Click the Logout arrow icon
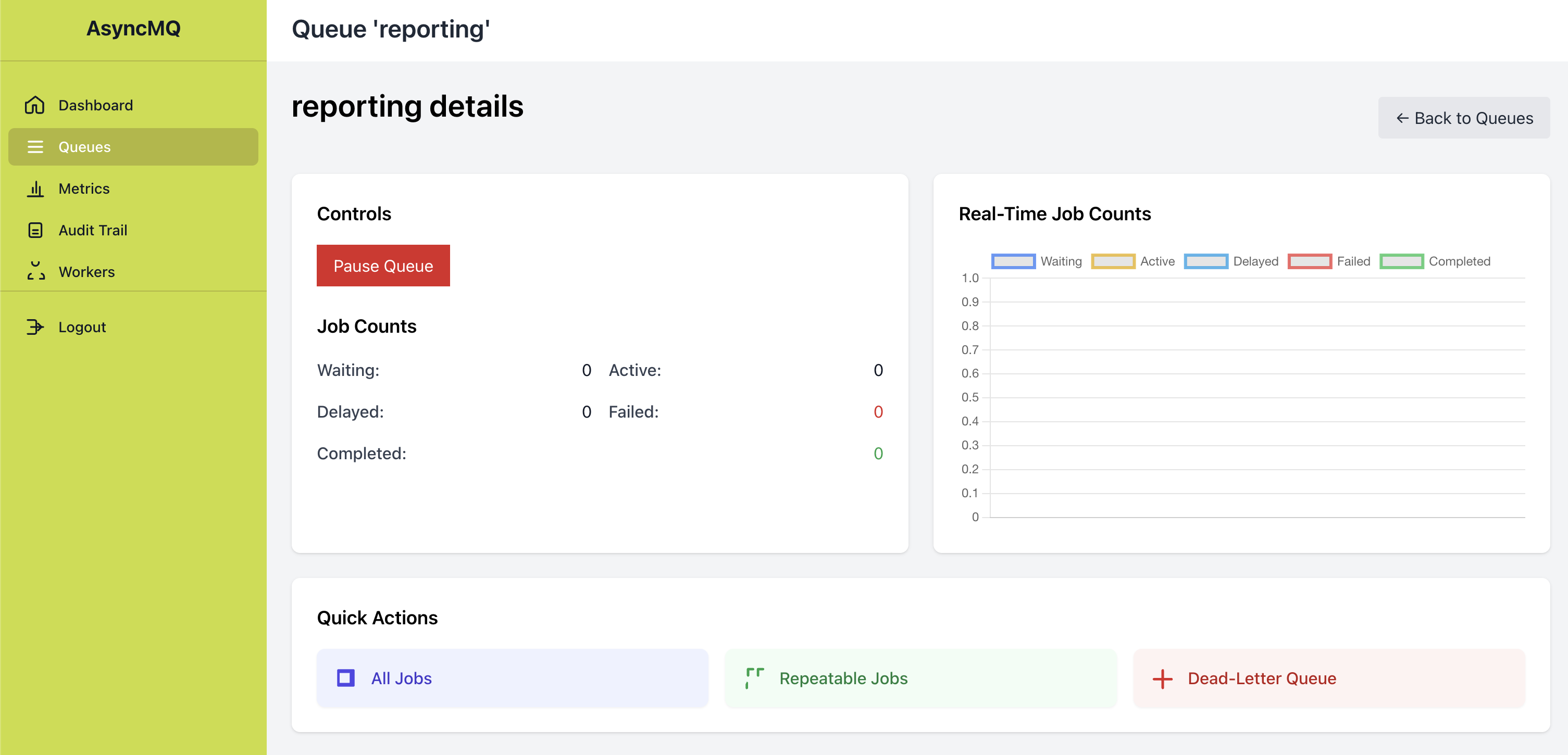Image resolution: width=1568 pixels, height=755 pixels. pyautogui.click(x=35, y=326)
